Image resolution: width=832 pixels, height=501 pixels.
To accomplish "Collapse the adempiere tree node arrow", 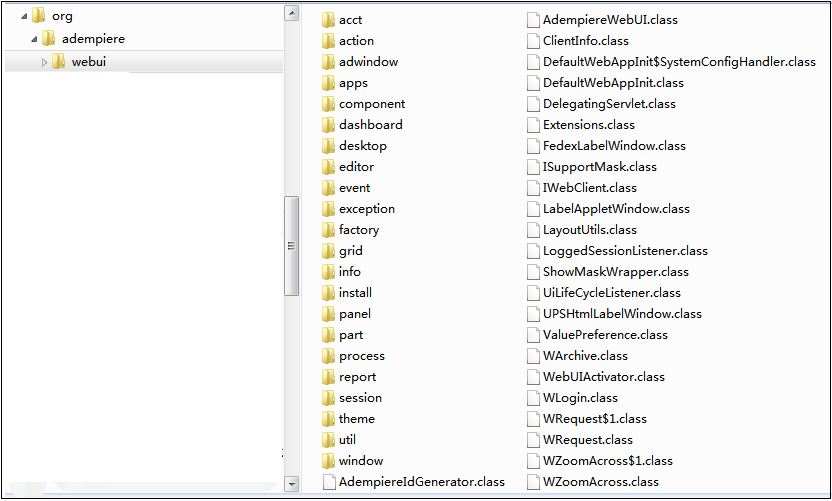I will pyautogui.click(x=34, y=39).
